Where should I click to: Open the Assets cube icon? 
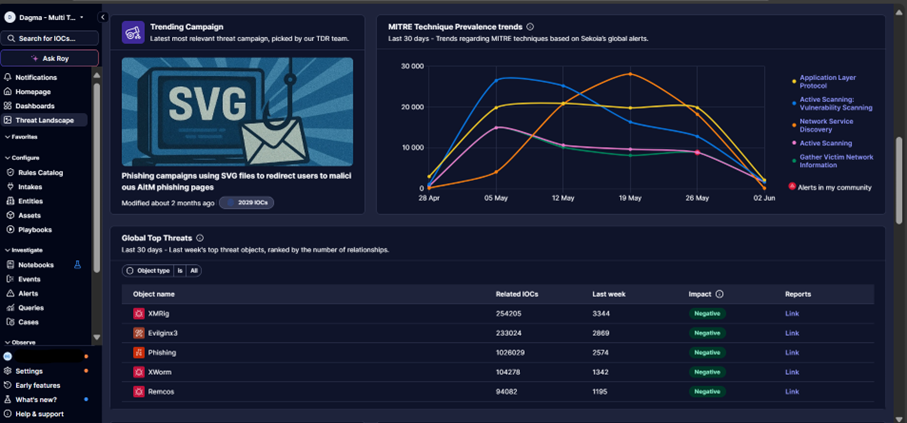(x=10, y=215)
